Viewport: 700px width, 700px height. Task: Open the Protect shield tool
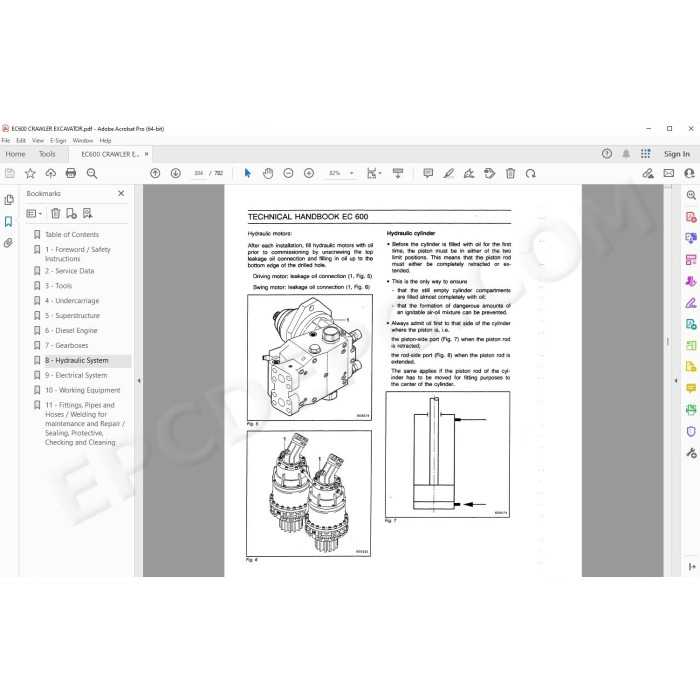(x=691, y=431)
